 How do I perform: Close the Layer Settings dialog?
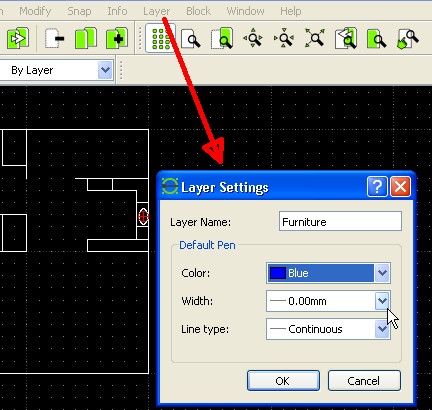[x=400, y=187]
